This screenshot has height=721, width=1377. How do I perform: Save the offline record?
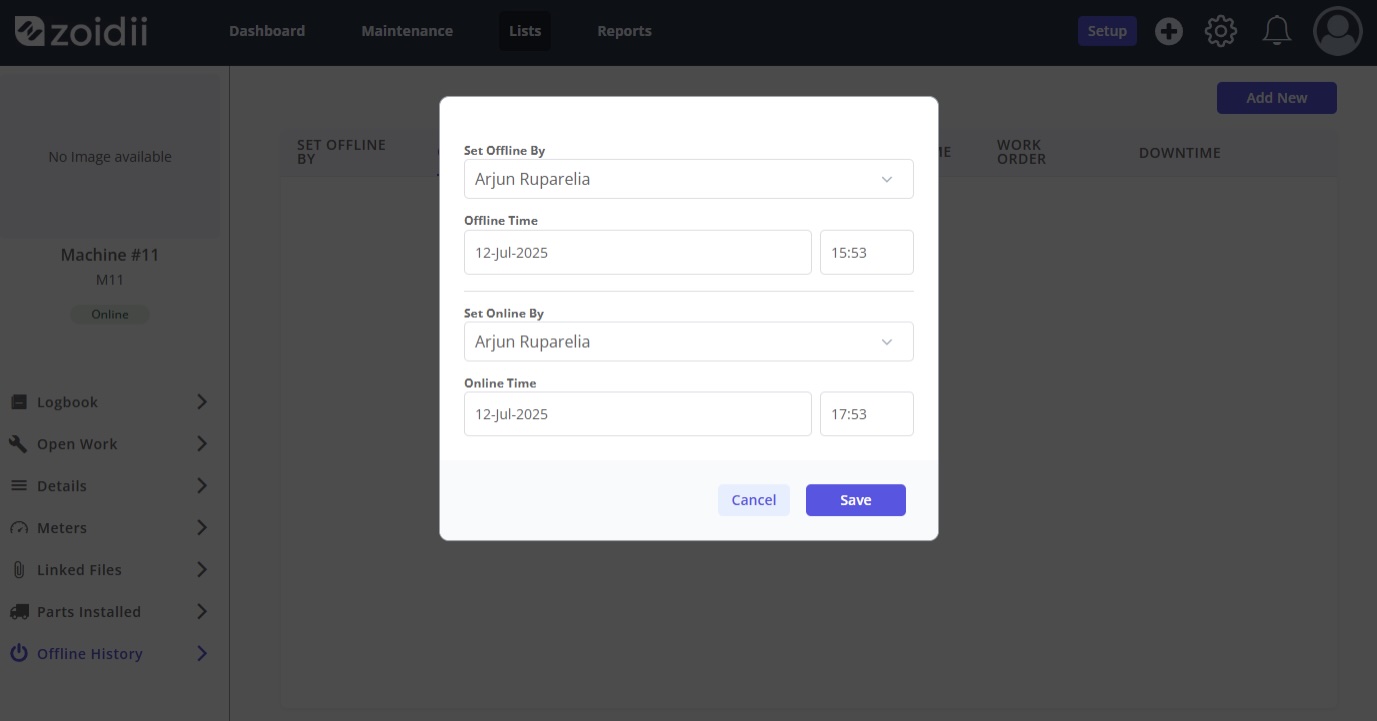[855, 500]
